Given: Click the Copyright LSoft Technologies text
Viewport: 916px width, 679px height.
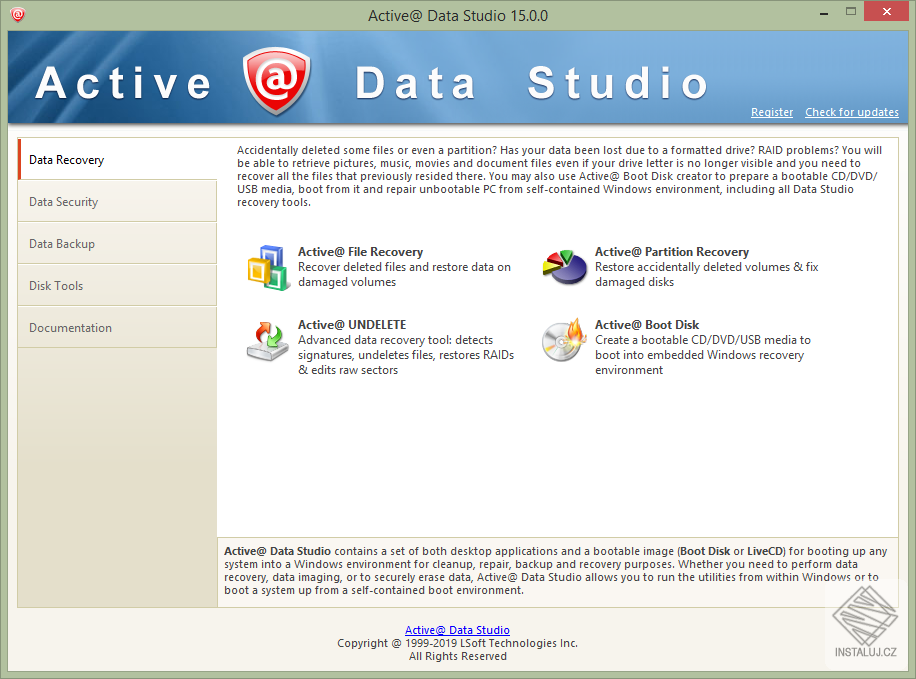Looking at the screenshot, I should click(457, 643).
